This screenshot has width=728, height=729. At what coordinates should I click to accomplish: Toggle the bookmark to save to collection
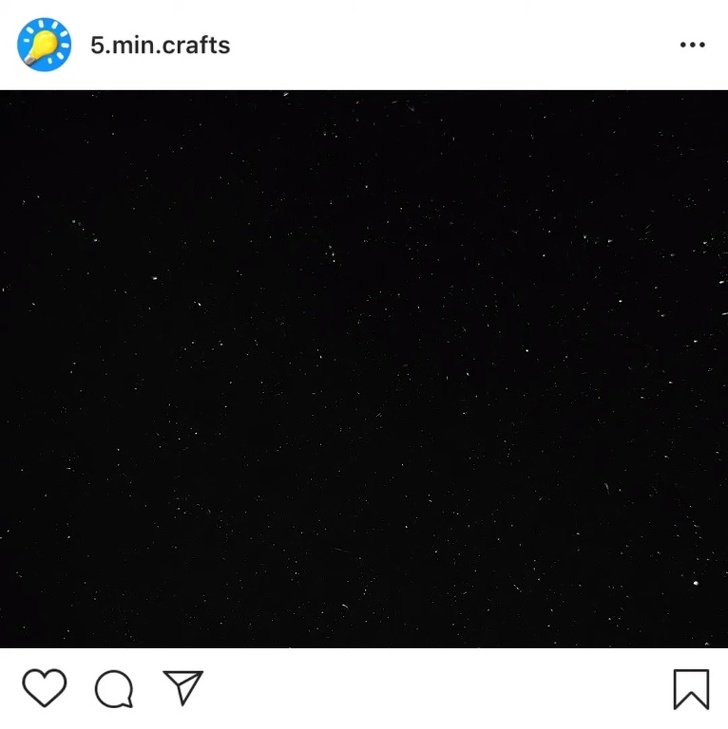click(x=691, y=689)
